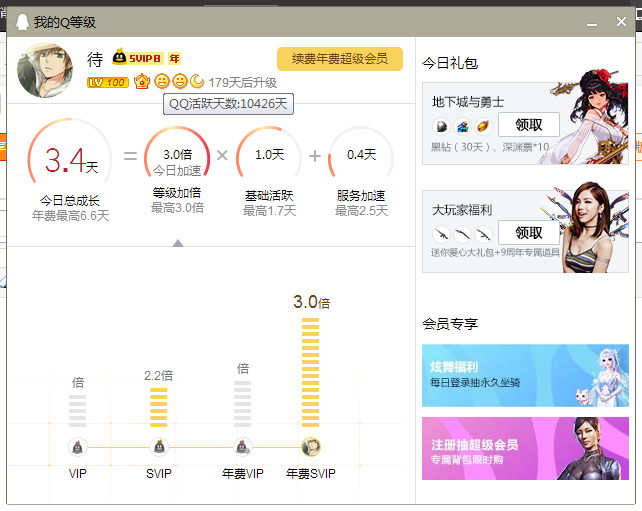The height and width of the screenshot is (511, 642).
Task: Click the 会员专享 heading
Action: click(x=450, y=324)
